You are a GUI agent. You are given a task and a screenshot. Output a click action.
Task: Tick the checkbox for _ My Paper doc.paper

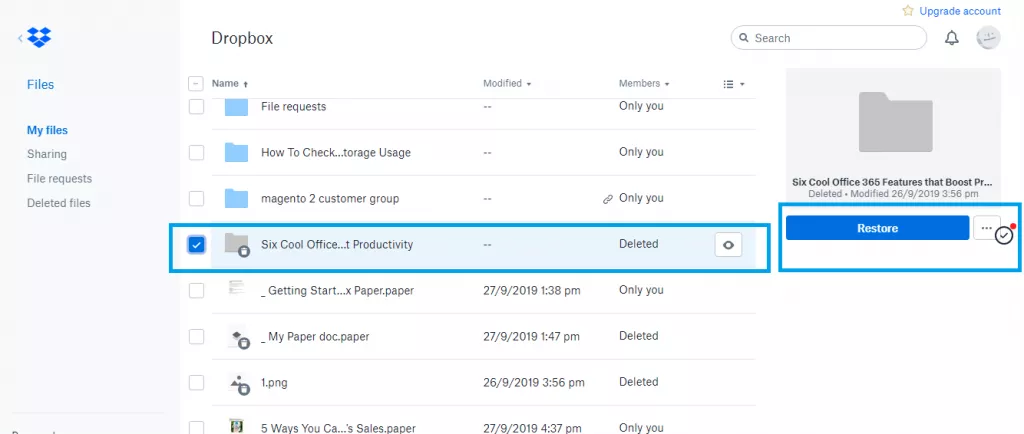pos(197,336)
